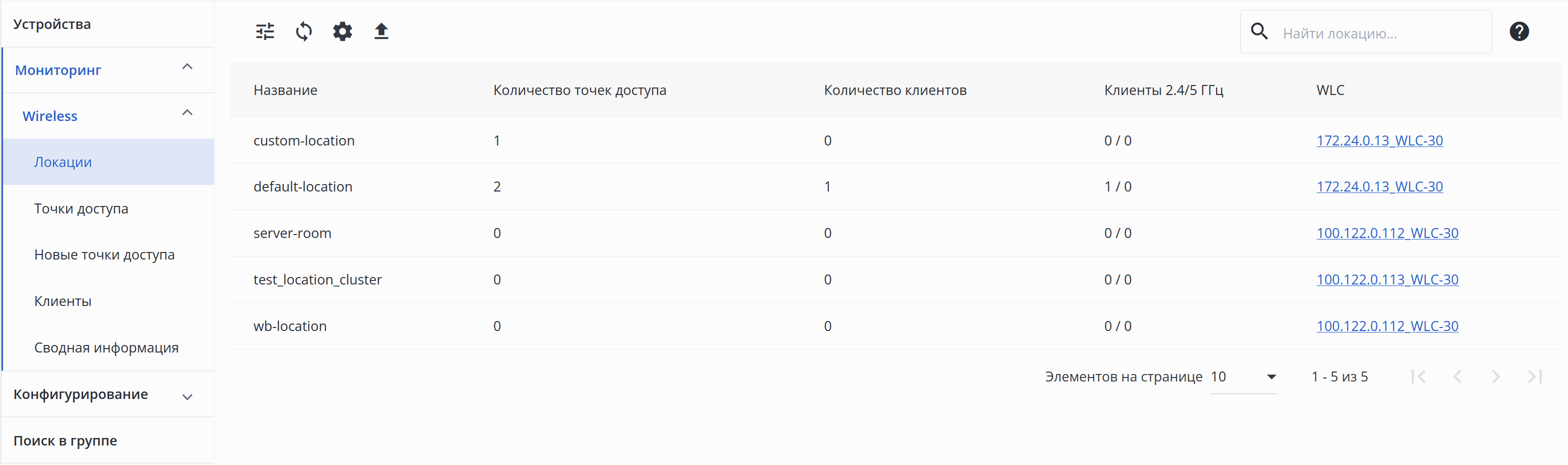Collapse the Мониторинг section
The height and width of the screenshot is (465, 1568).
(188, 67)
